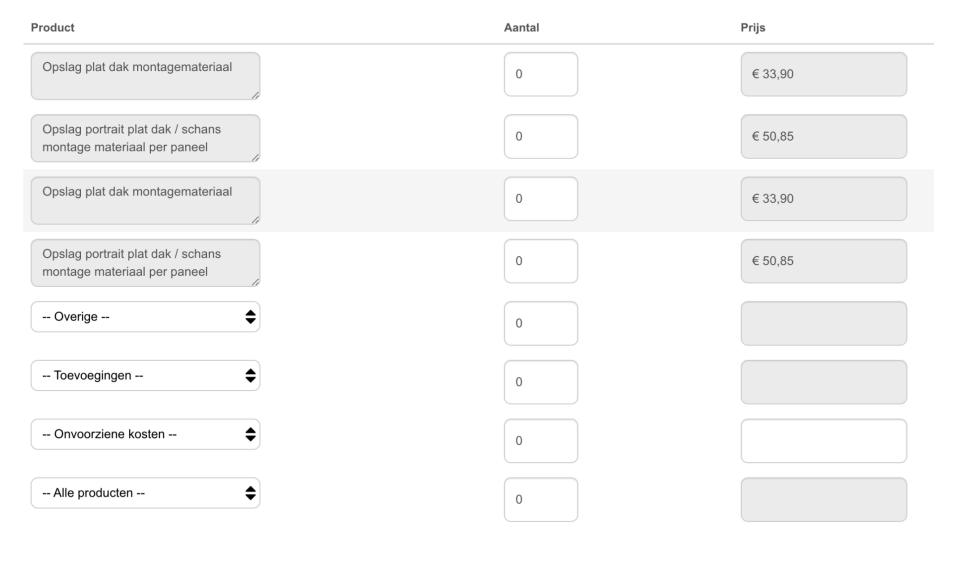Click the Aantal box next to Alle producten
The width and height of the screenshot is (970, 567).
pyautogui.click(x=540, y=499)
